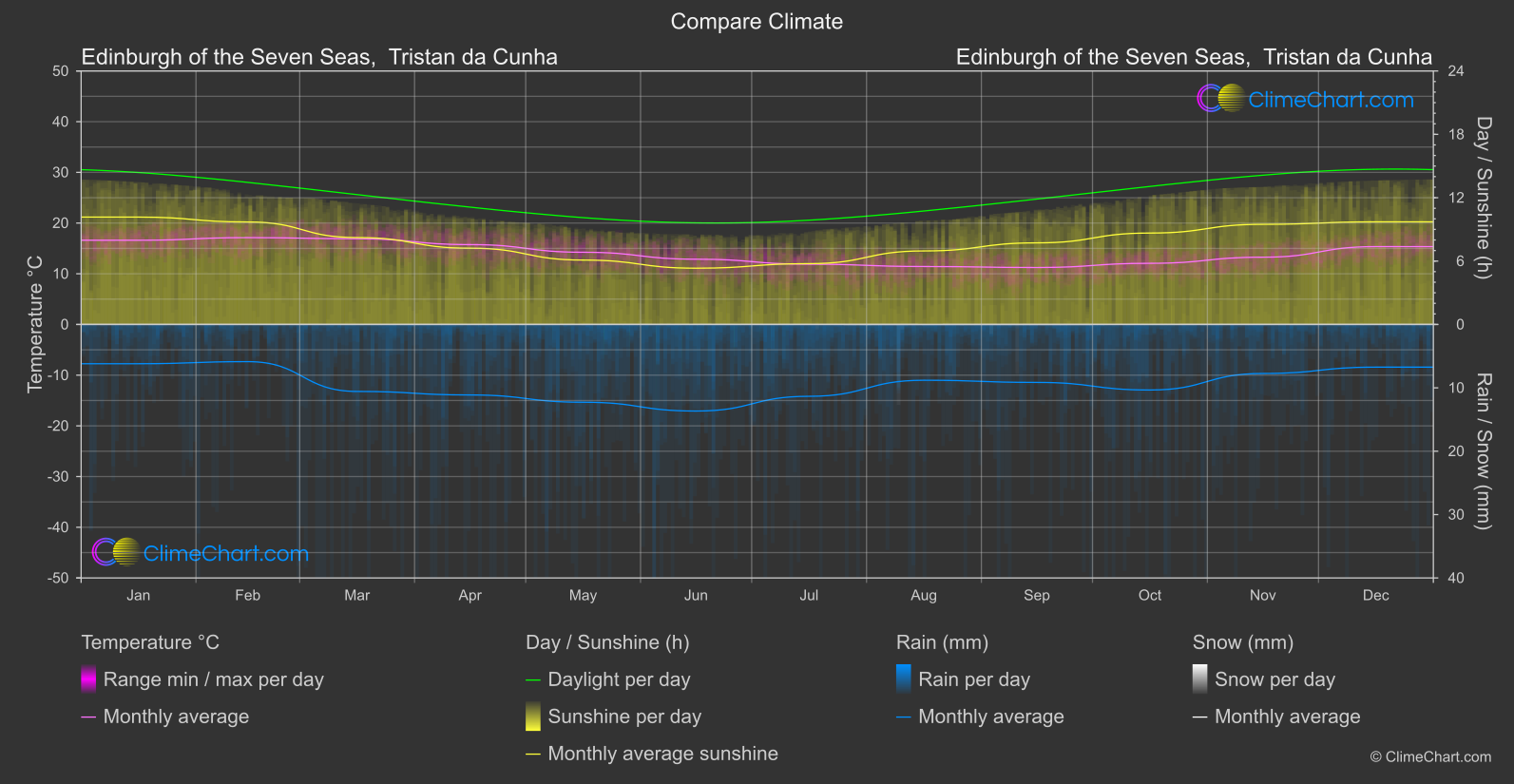Click the 50 tick on the temperature axis
Screen dimensions: 1514x784
click(x=61, y=71)
